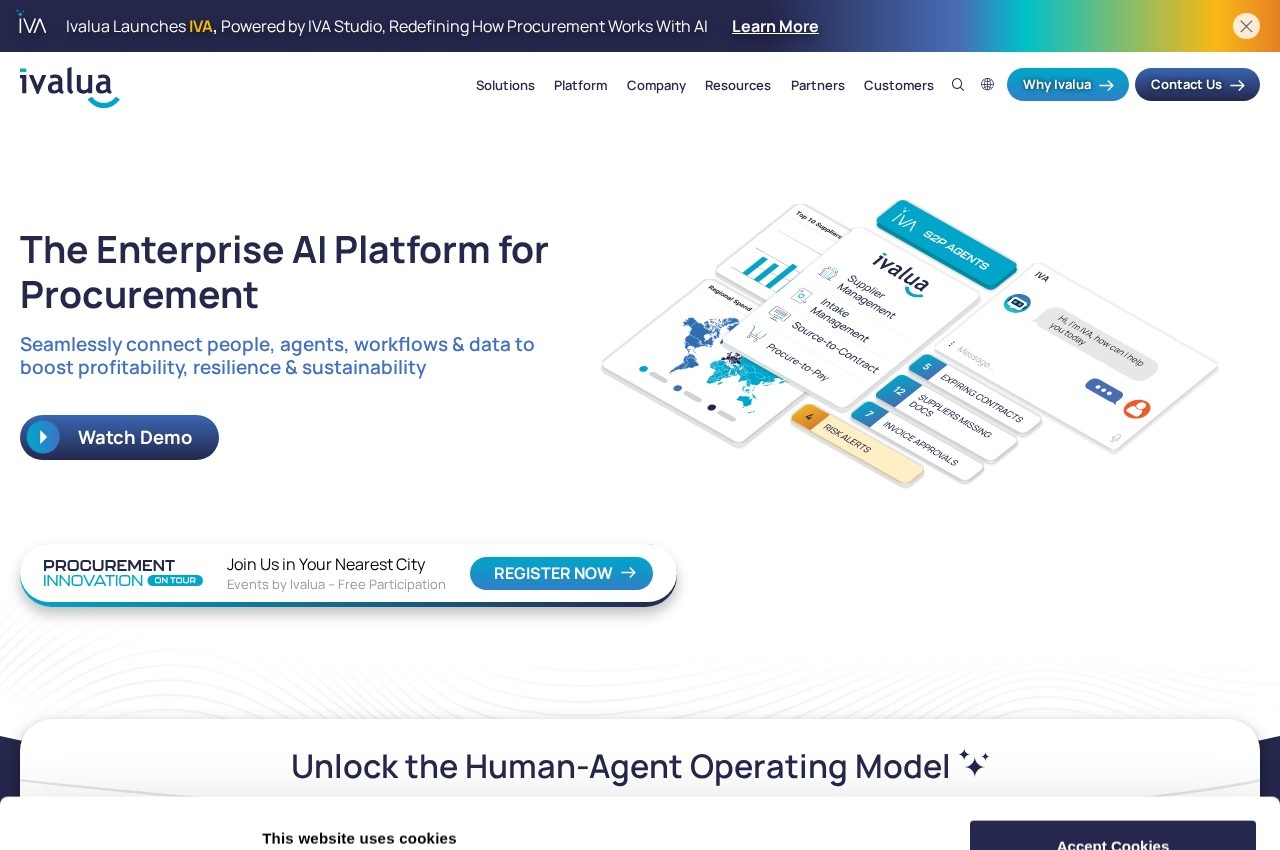This screenshot has height=850, width=1280.
Task: Open the Partners menu
Action: [x=818, y=85]
